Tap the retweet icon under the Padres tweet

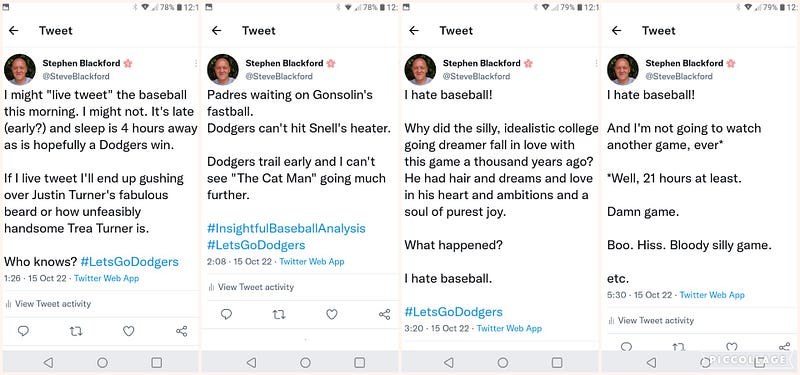[279, 315]
